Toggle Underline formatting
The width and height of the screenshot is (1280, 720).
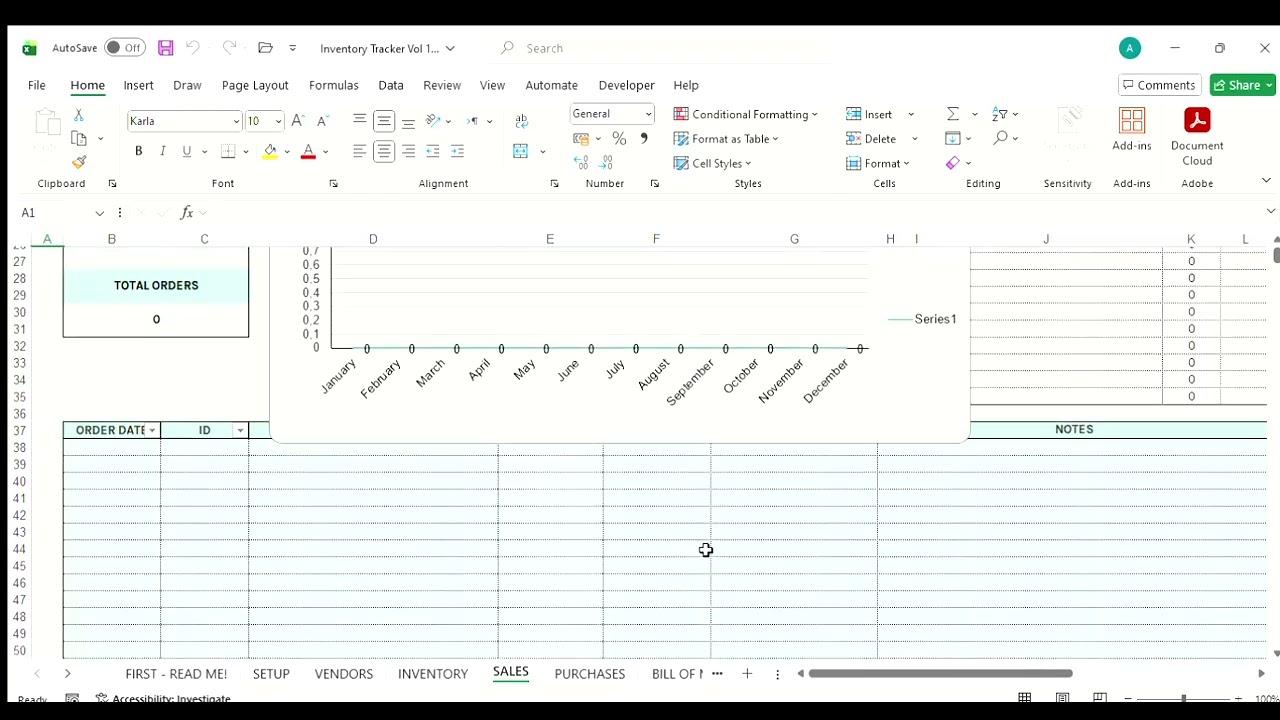click(x=186, y=151)
